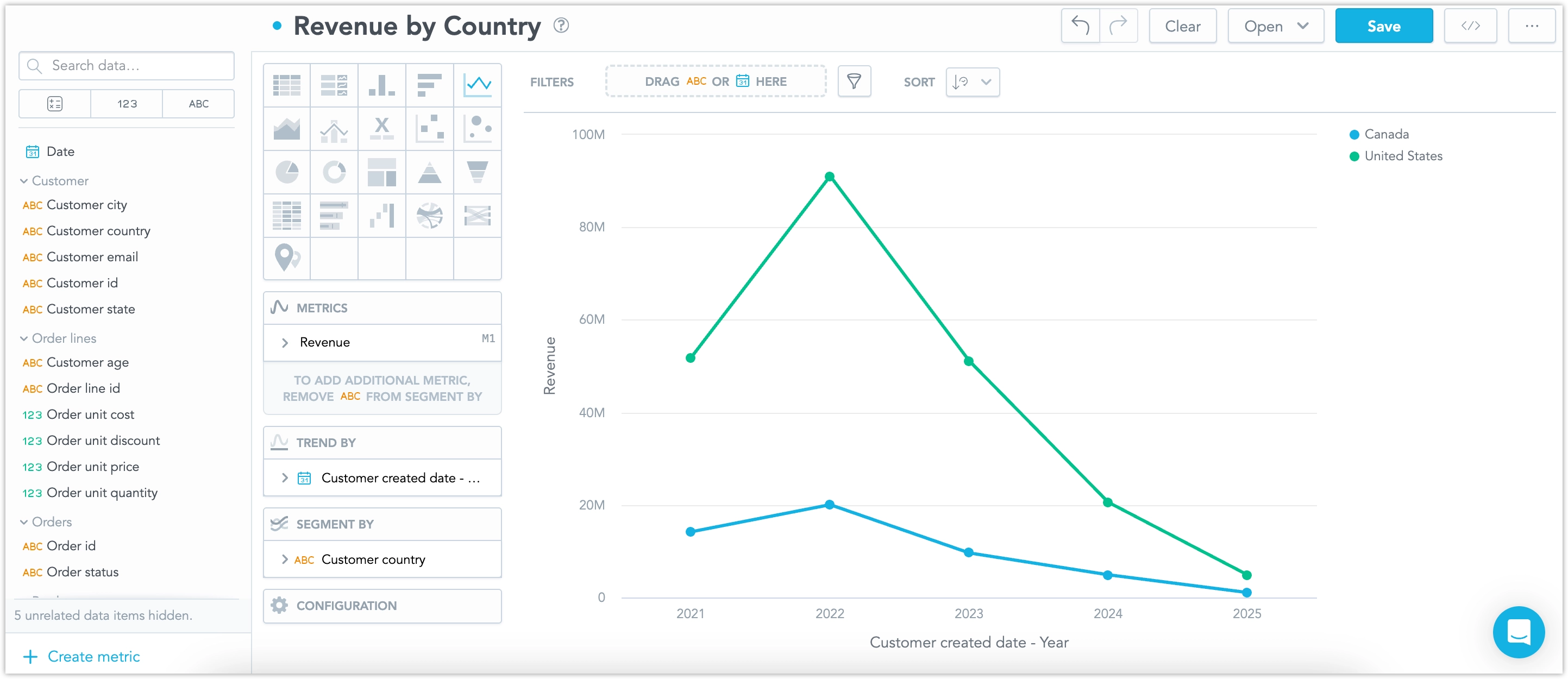Click the Save button

coord(1384,26)
